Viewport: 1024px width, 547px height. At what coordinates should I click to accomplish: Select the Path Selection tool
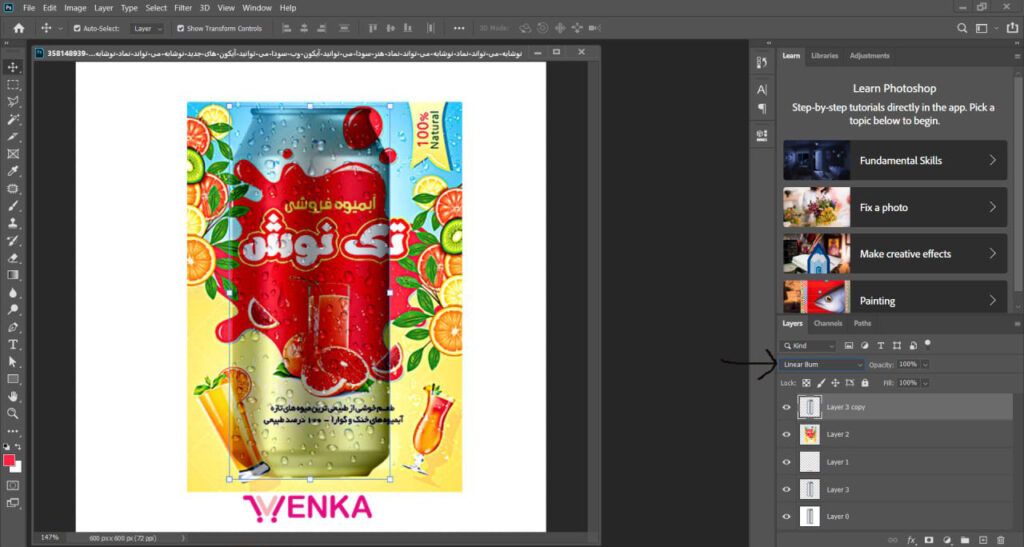pyautogui.click(x=12, y=362)
